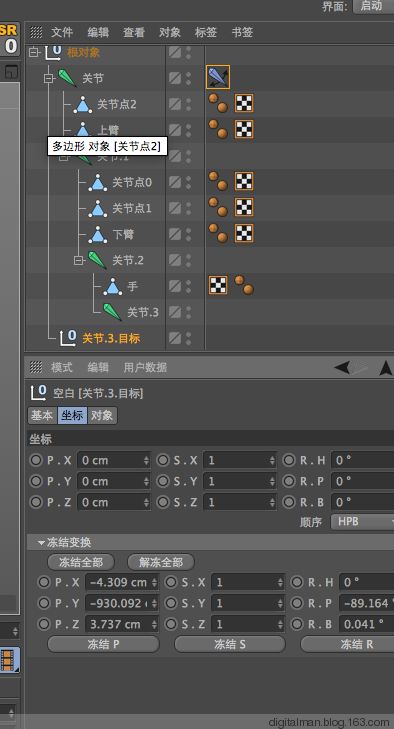Collapse the 冻结变换 section
Viewport: 394px width, 729px height.
(x=41, y=543)
